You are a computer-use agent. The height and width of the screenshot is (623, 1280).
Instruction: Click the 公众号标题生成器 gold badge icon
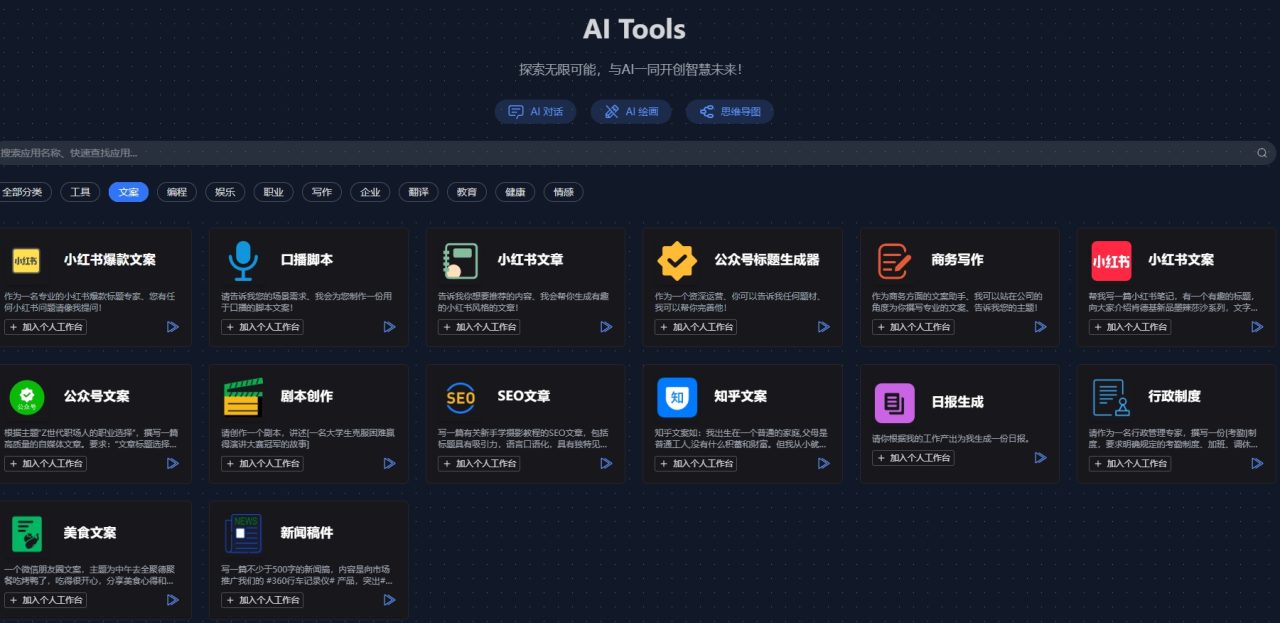click(677, 259)
